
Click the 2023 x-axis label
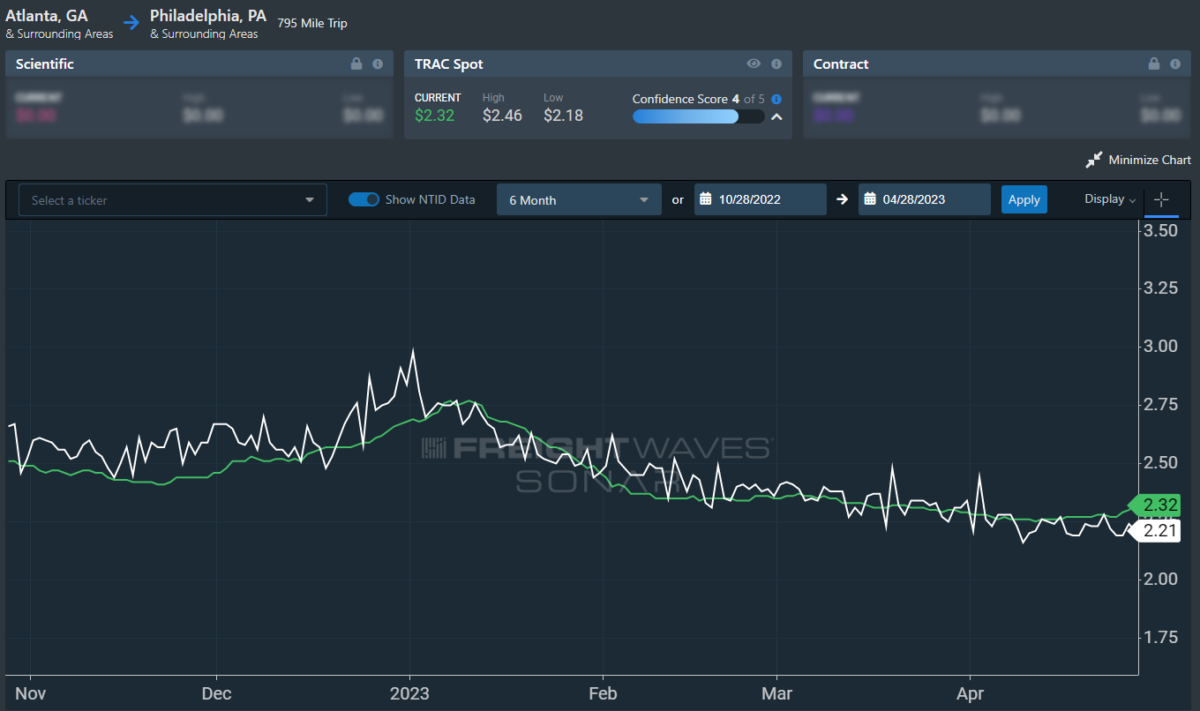click(409, 692)
